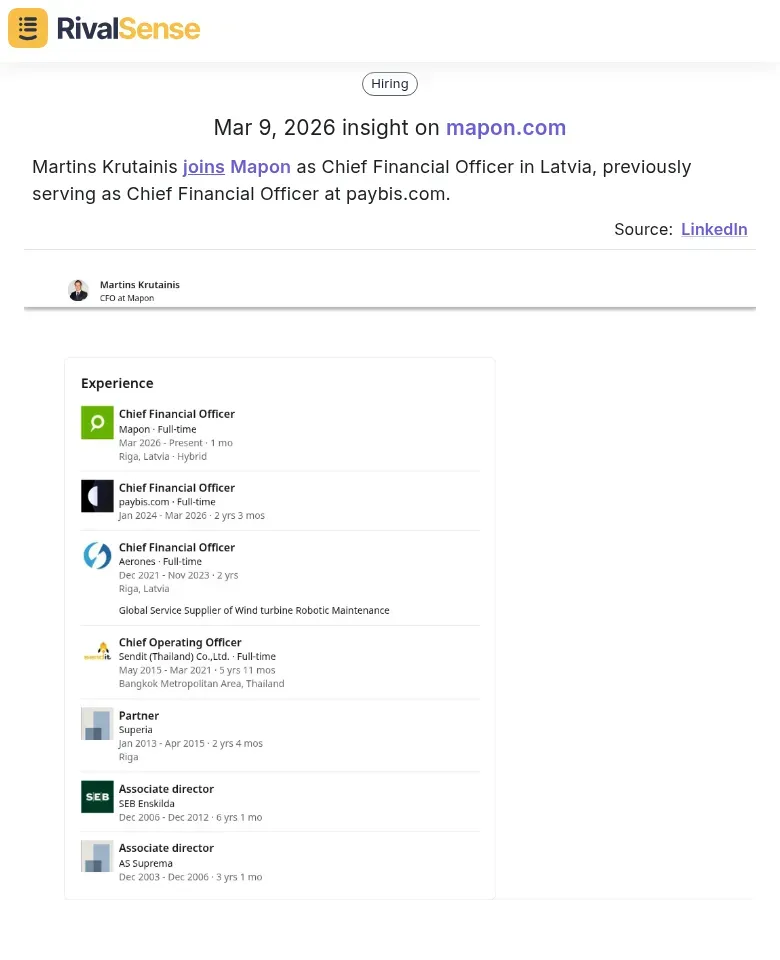The height and width of the screenshot is (960, 780).
Task: Open the mapon.com insight link
Action: click(x=506, y=128)
